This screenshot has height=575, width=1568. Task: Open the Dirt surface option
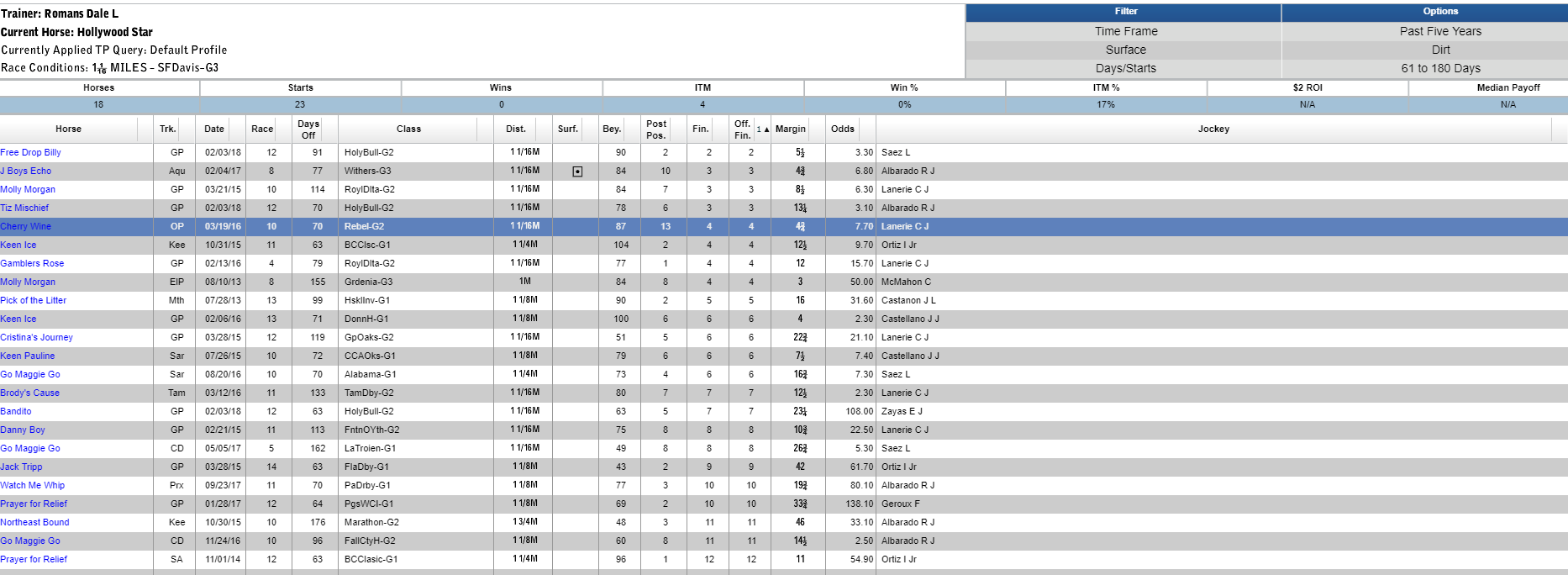tap(1440, 50)
